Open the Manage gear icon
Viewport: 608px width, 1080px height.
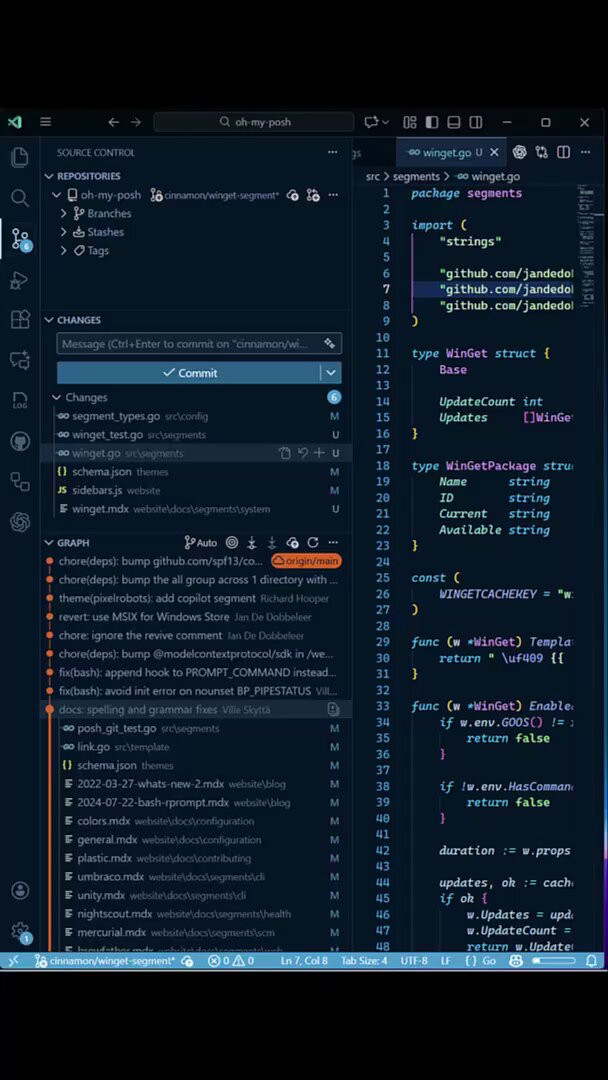pyautogui.click(x=21, y=931)
